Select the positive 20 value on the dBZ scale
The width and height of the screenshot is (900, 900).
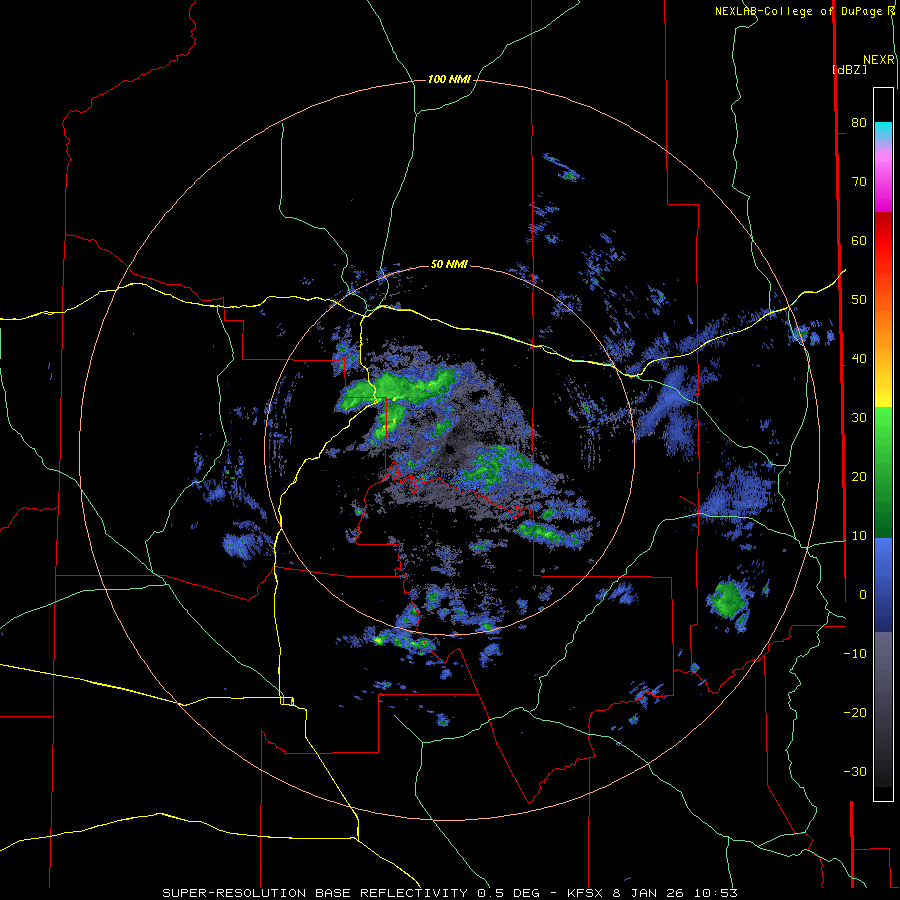coord(859,476)
